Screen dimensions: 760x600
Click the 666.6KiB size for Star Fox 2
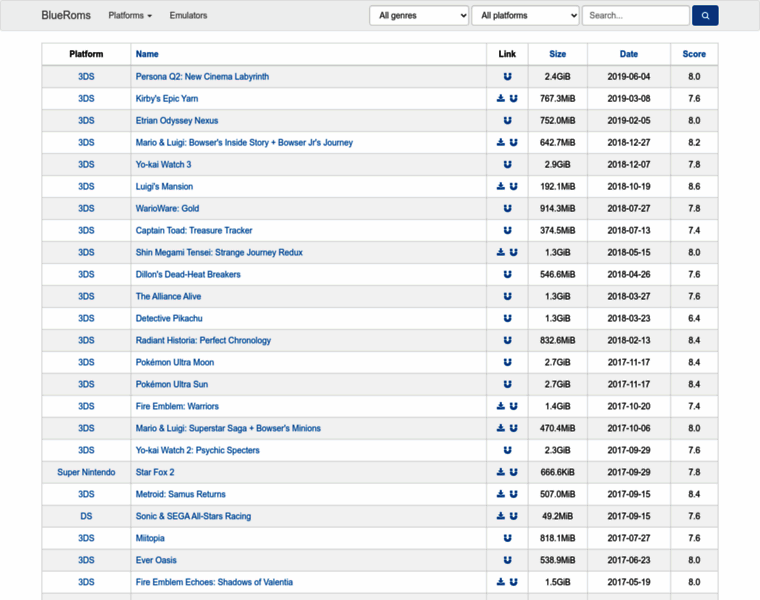(x=557, y=472)
